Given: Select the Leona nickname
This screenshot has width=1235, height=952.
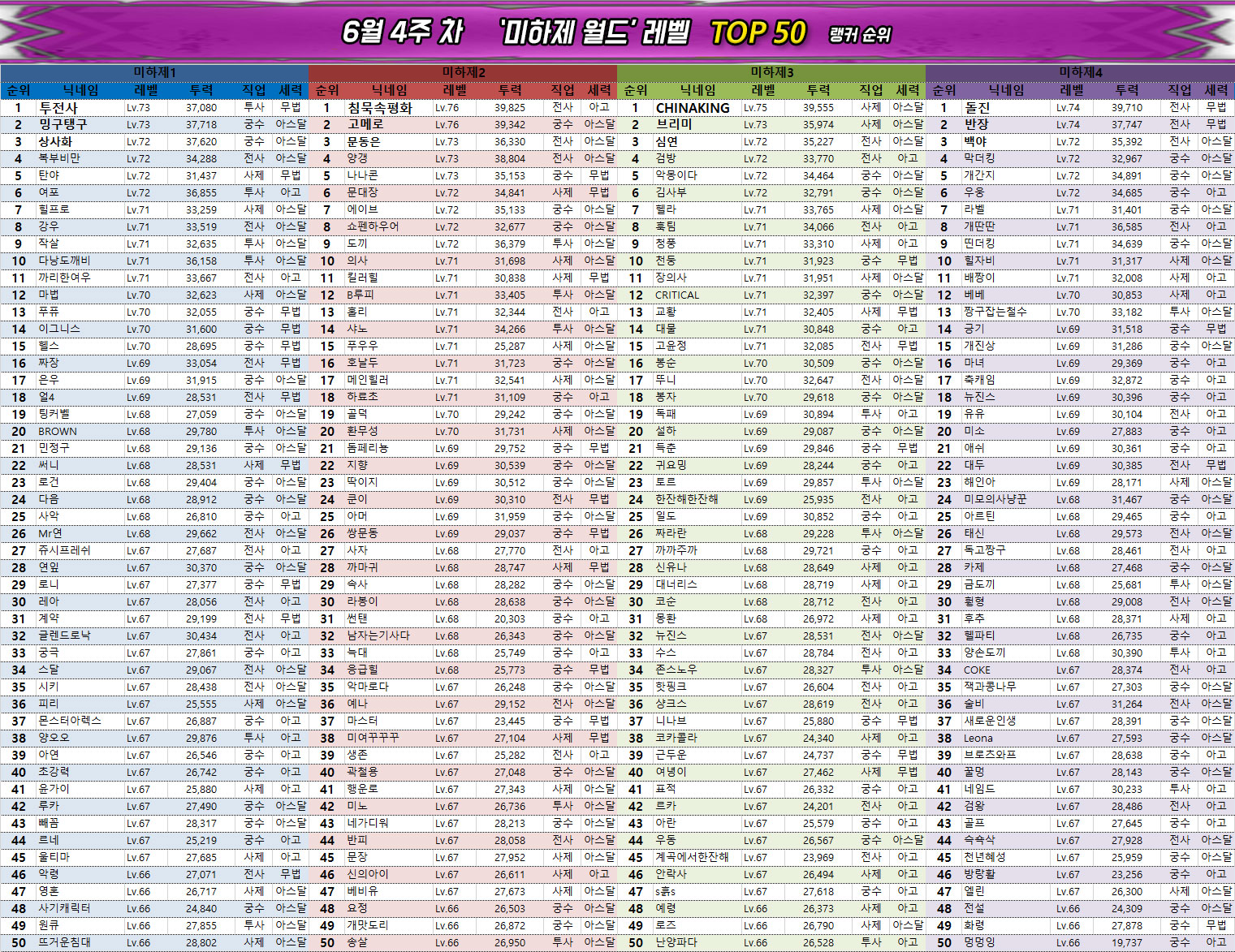Looking at the screenshot, I should tap(978, 738).
